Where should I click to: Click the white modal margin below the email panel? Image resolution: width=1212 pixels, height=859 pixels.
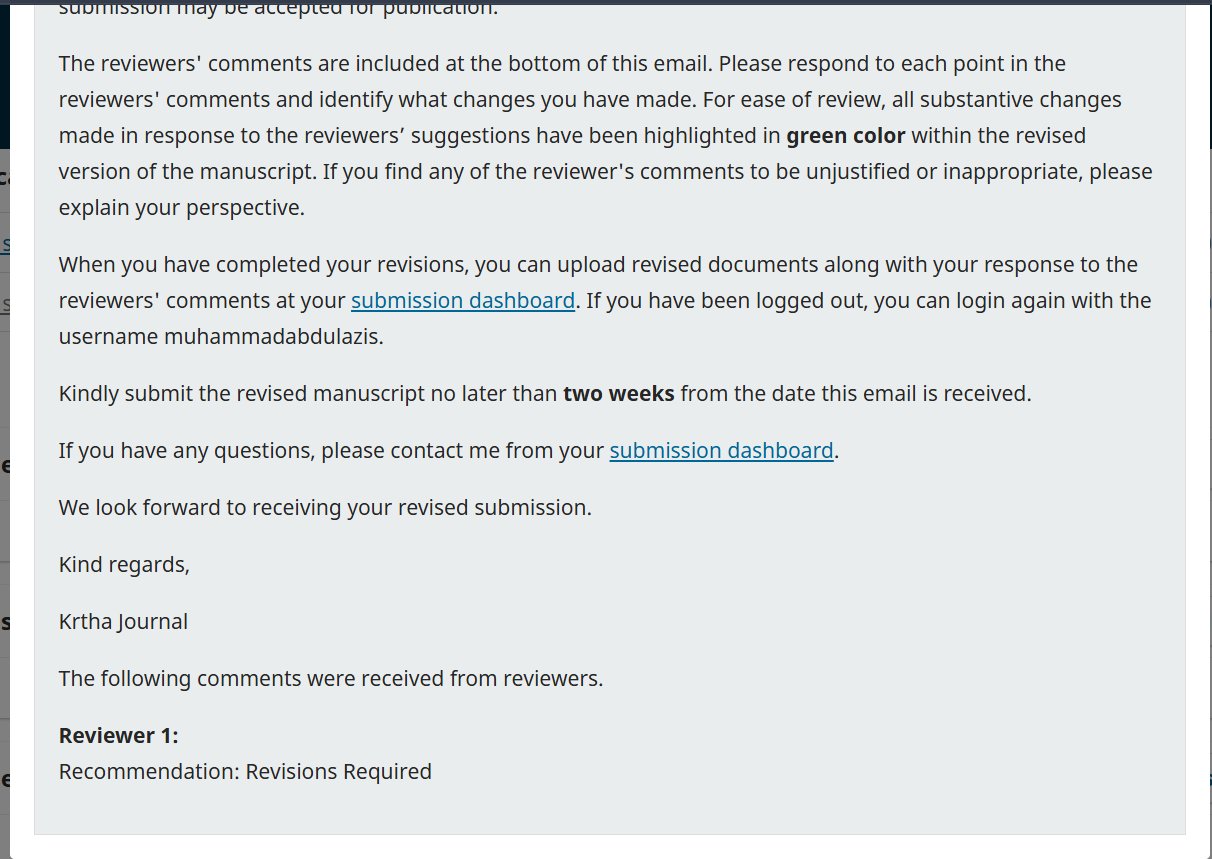[x=610, y=846]
